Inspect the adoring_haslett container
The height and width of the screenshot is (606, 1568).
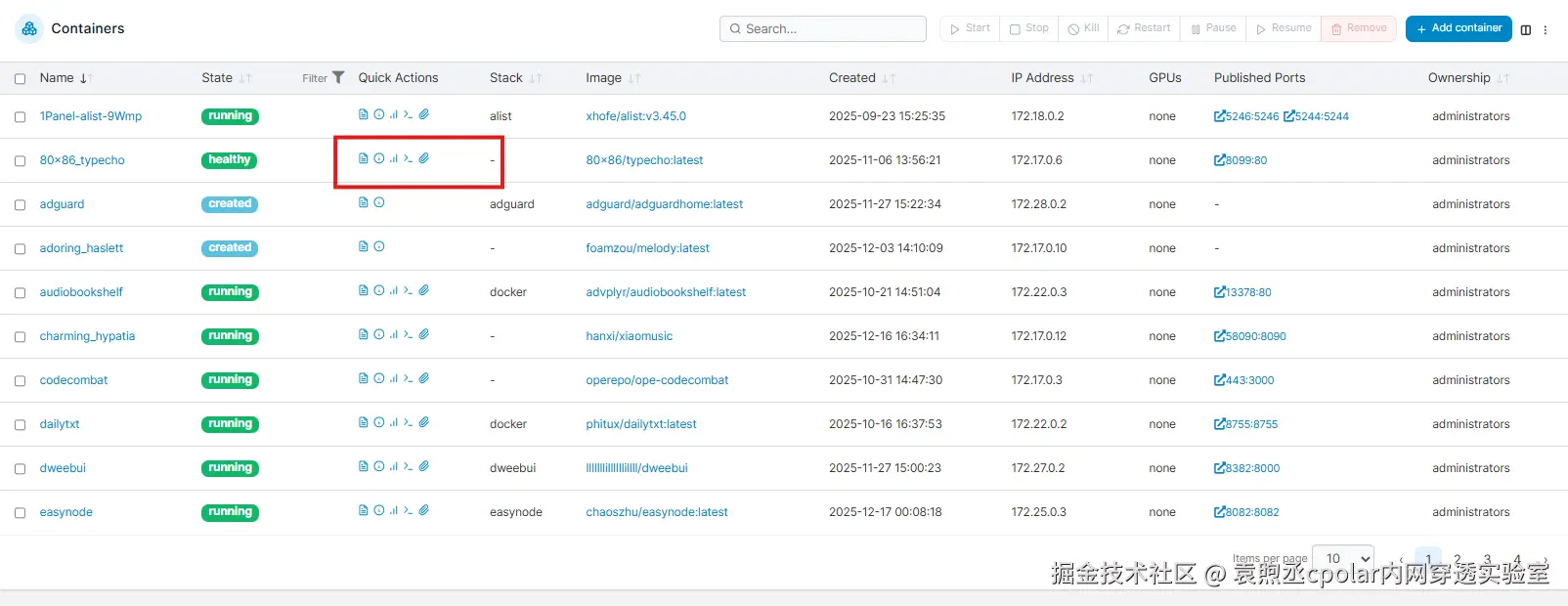379,246
